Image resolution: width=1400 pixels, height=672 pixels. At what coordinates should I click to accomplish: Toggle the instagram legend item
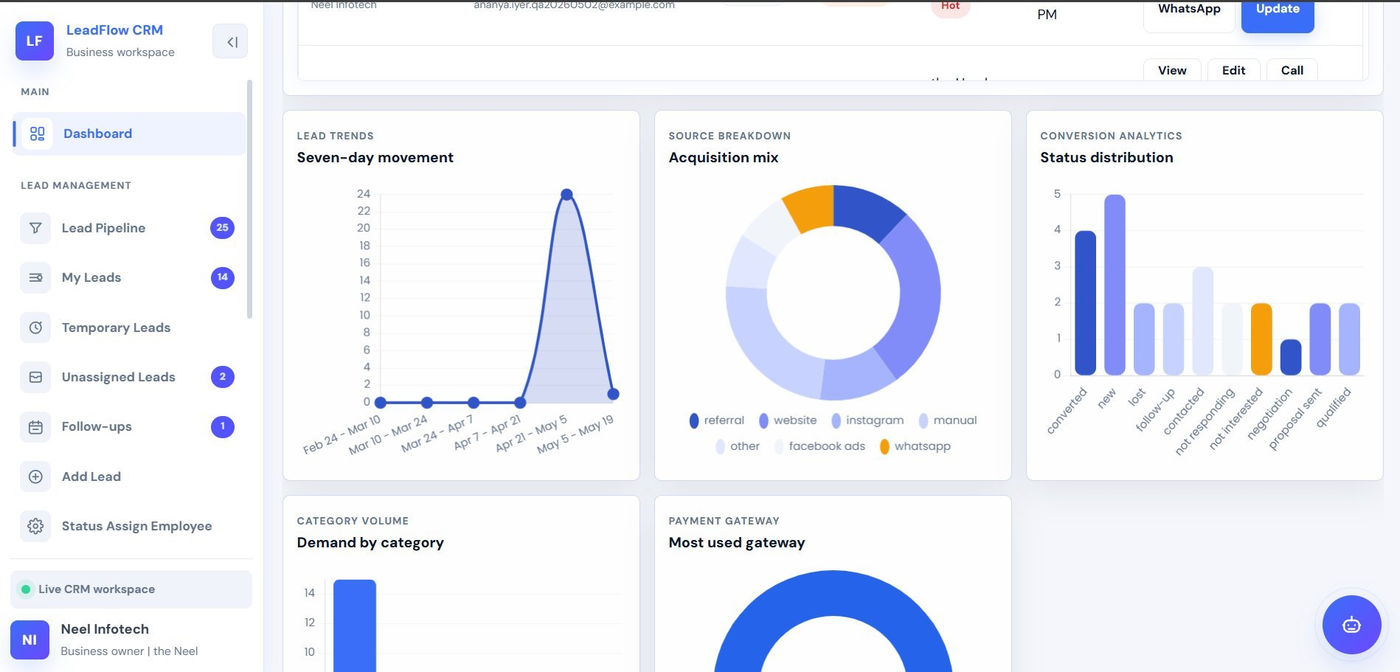[x=866, y=421]
